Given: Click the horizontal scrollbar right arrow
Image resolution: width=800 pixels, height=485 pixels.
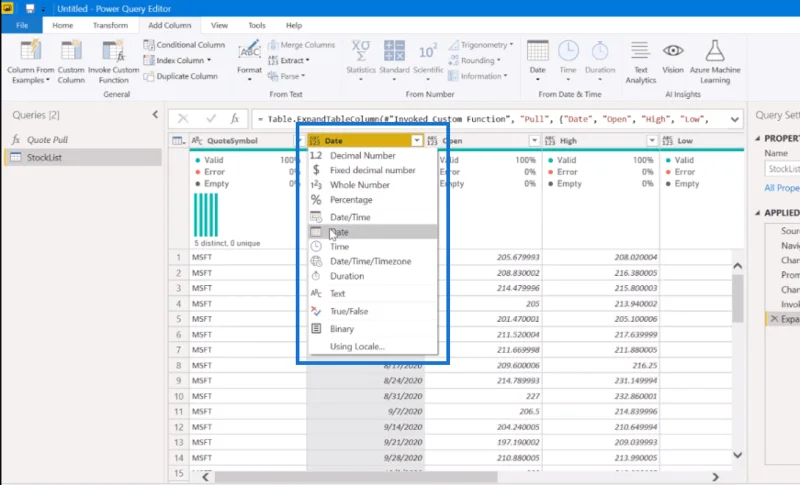Looking at the screenshot, I should (715, 477).
